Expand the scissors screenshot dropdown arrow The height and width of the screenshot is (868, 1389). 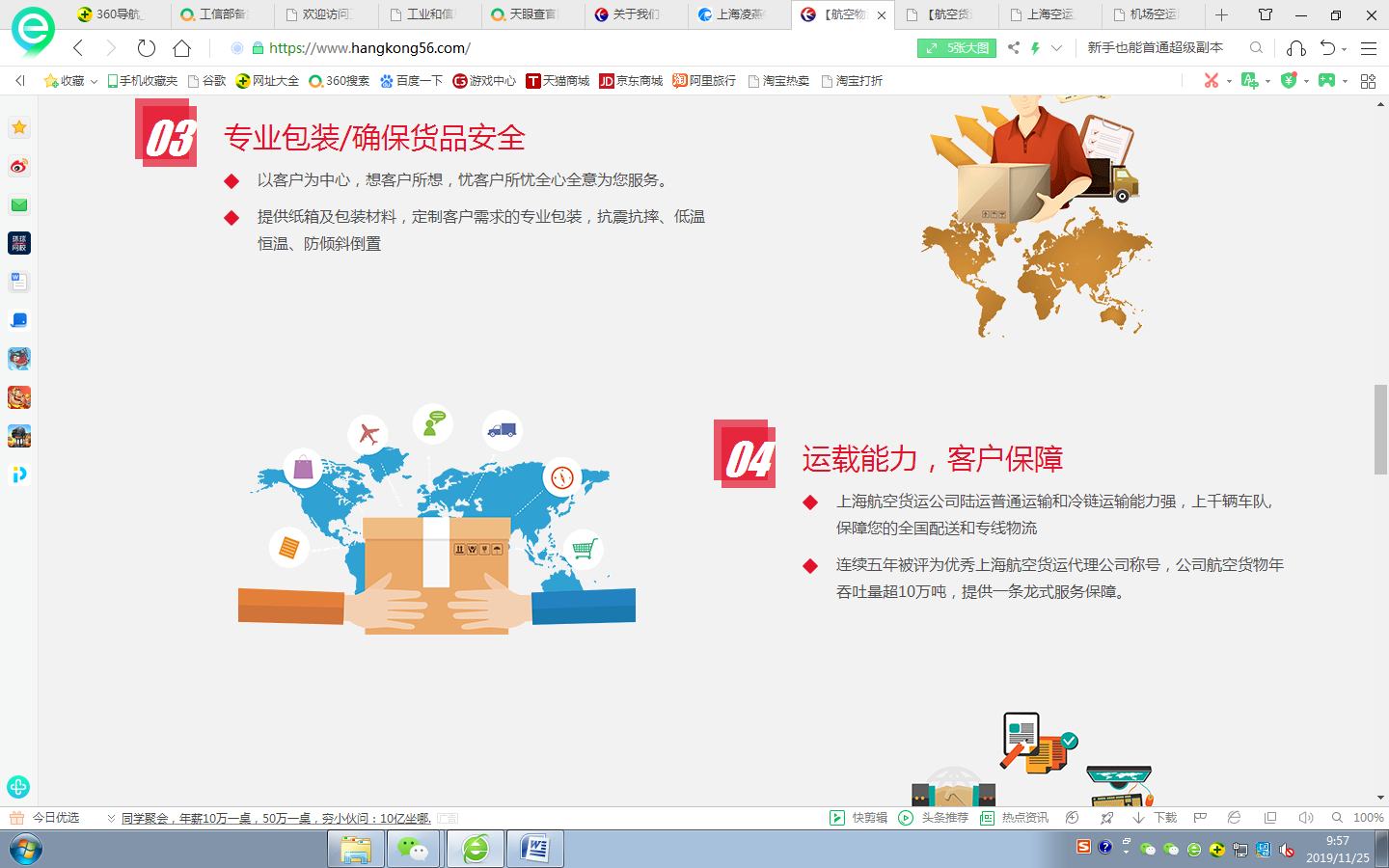pyautogui.click(x=1229, y=82)
